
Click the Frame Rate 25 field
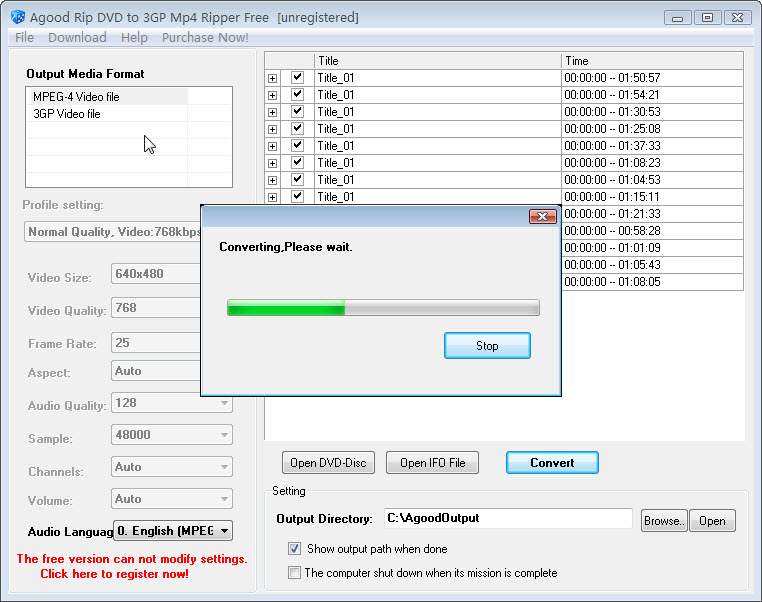(x=156, y=343)
